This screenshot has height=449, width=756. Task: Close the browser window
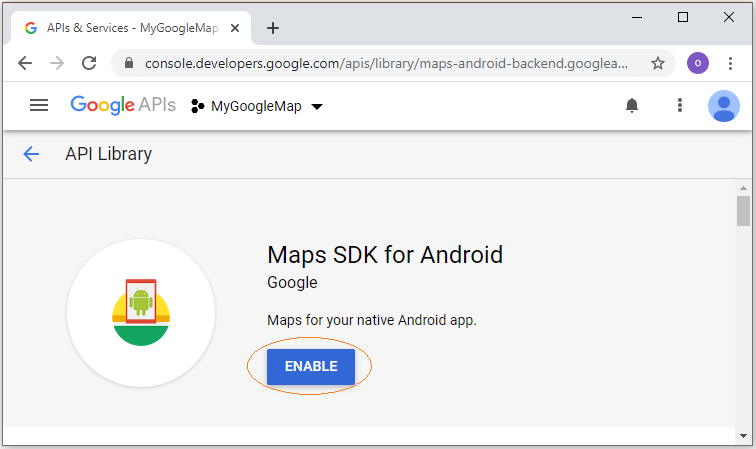coord(729,18)
